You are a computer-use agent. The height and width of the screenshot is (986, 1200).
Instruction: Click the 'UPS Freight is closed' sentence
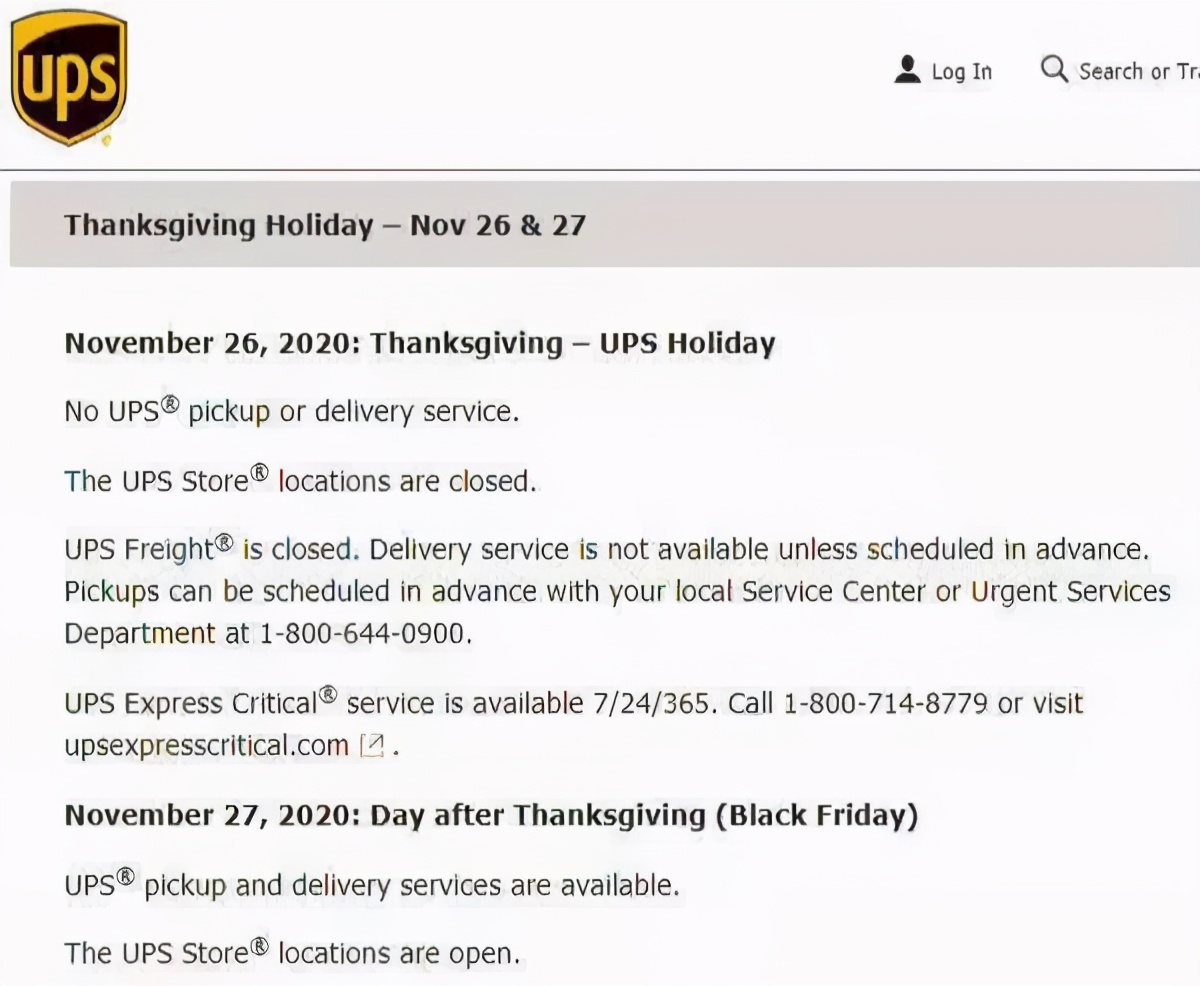point(210,549)
